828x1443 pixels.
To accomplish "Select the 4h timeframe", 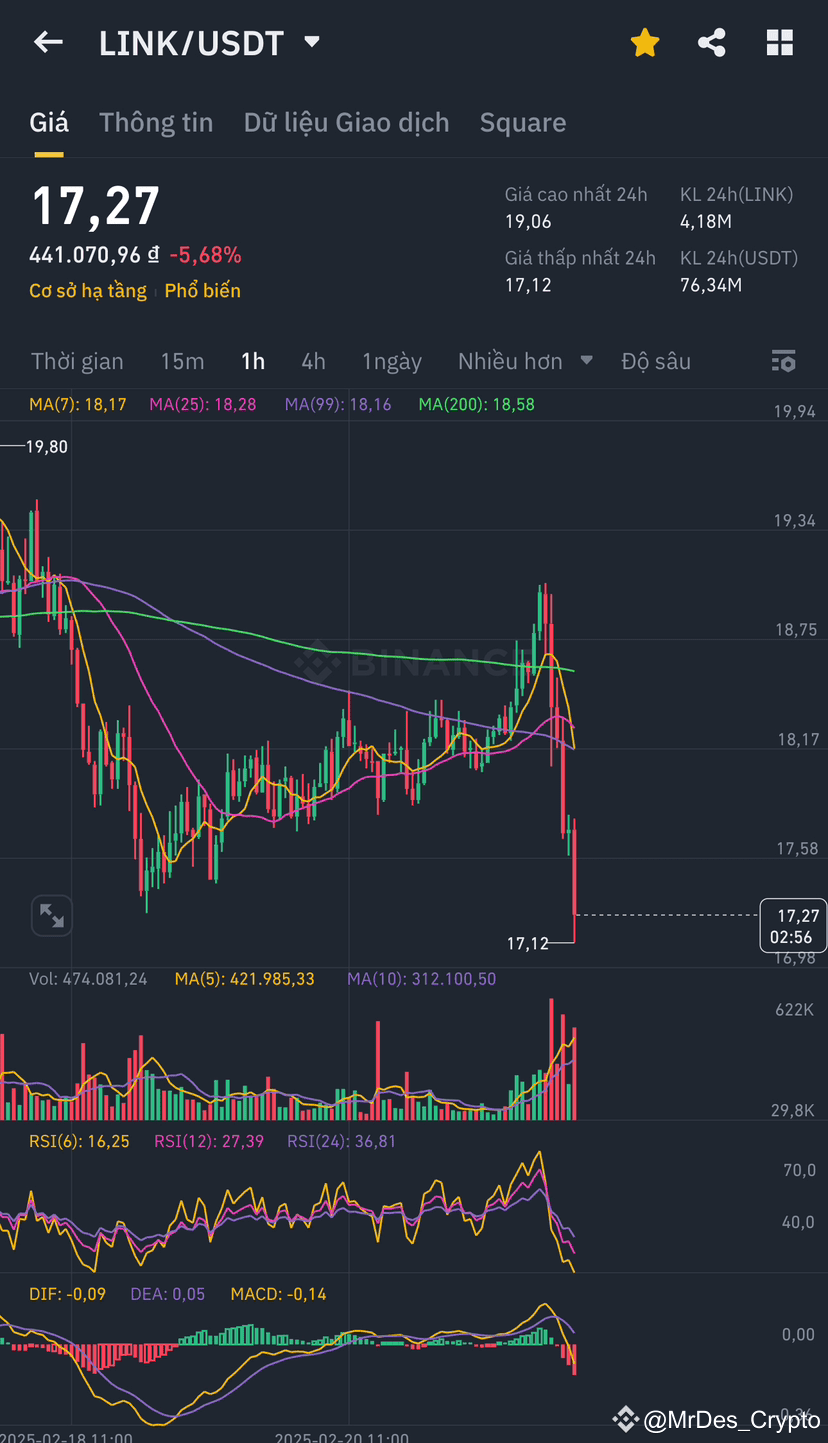I will tap(313, 361).
